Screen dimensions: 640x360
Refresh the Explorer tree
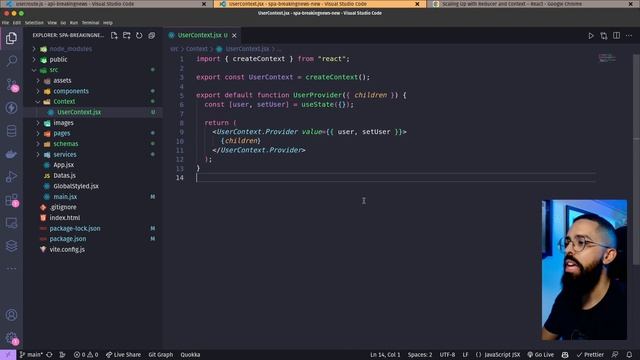[x=139, y=36]
